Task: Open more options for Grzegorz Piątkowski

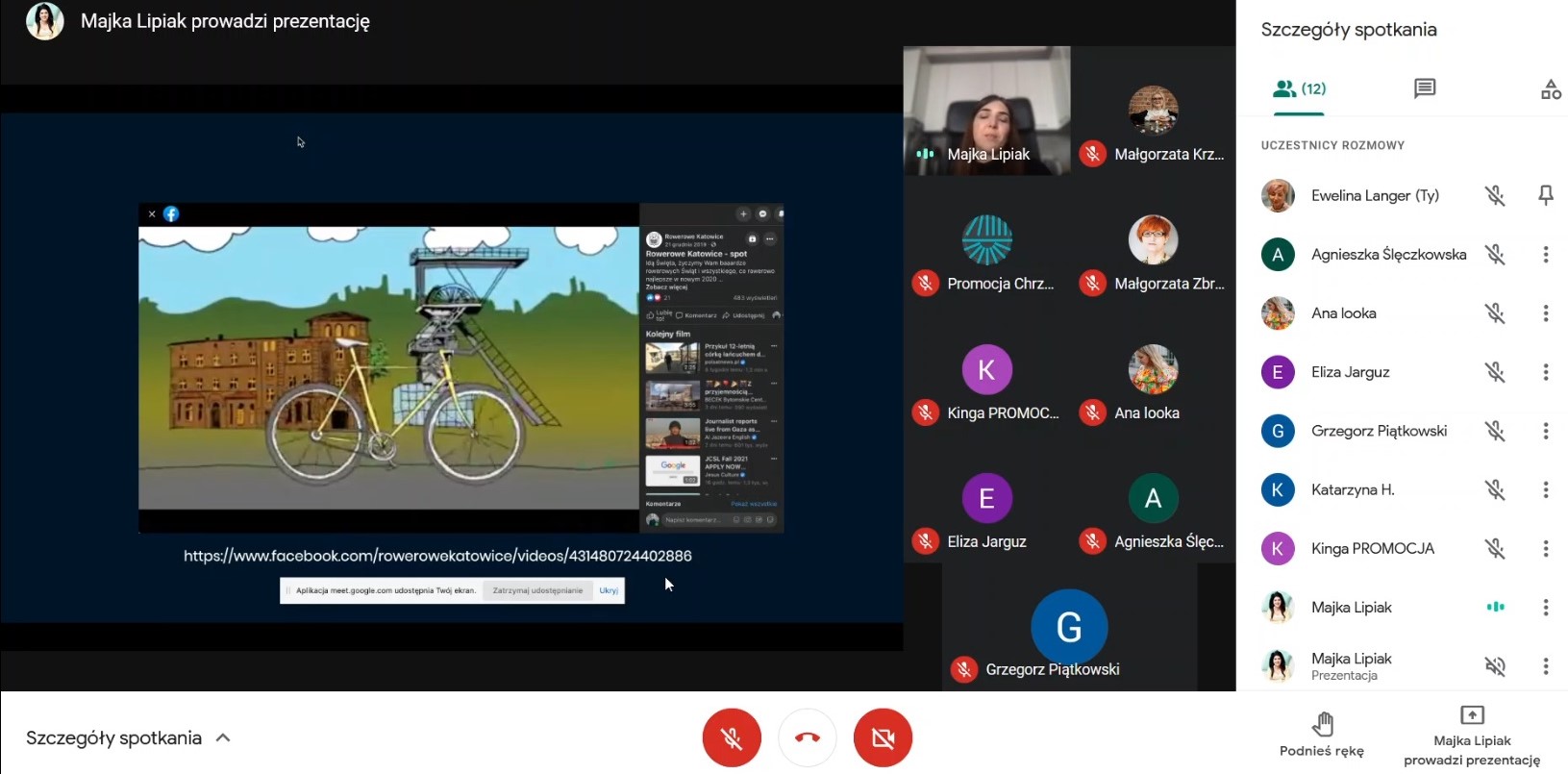Action: click(1546, 431)
